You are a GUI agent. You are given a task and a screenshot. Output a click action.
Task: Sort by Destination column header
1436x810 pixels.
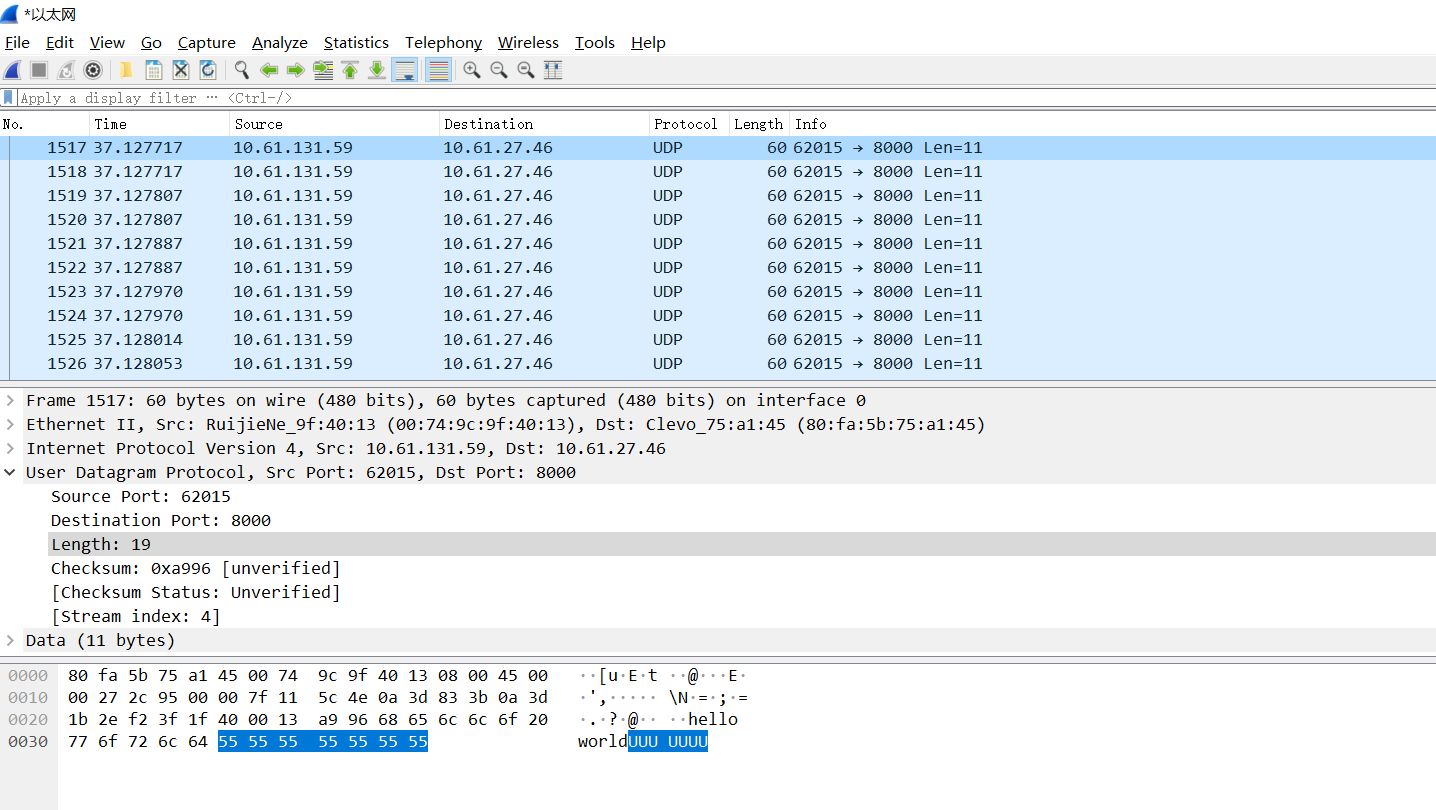(x=545, y=124)
